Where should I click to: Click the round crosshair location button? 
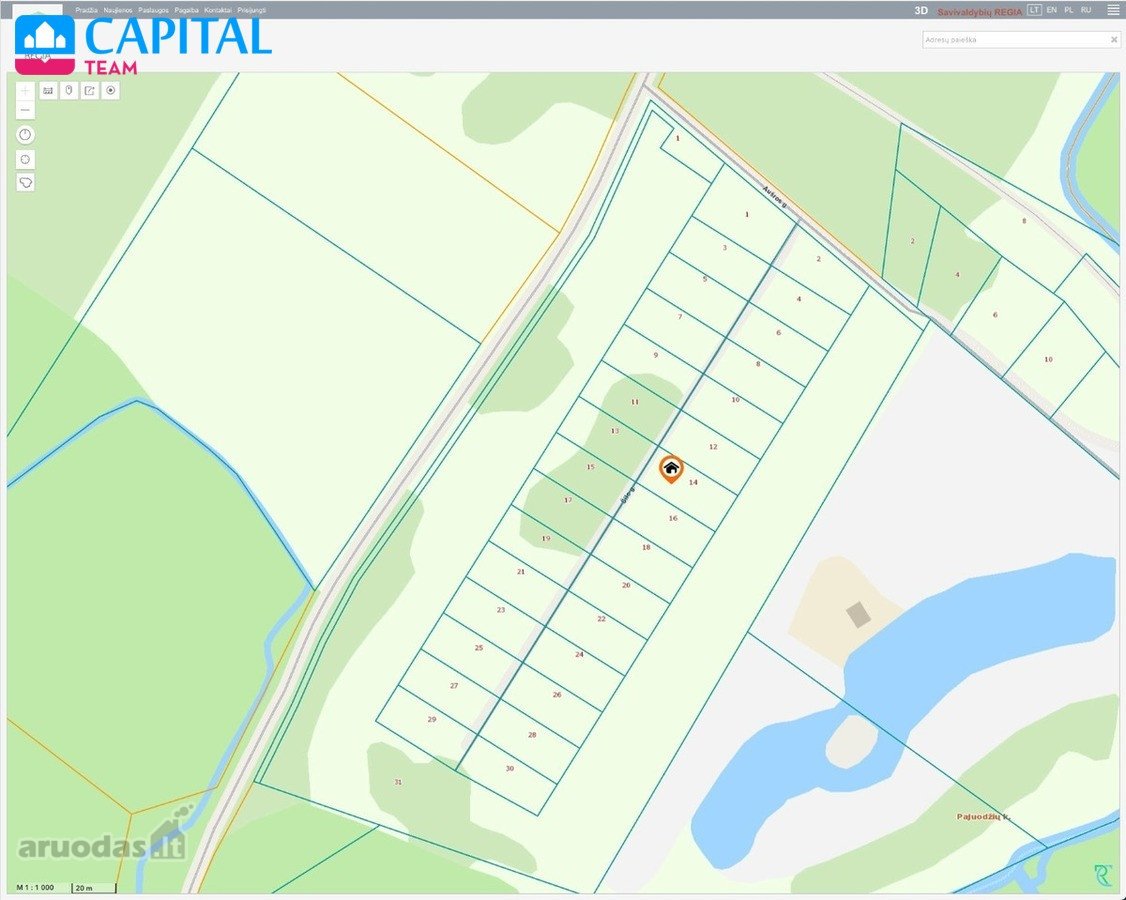click(x=25, y=159)
